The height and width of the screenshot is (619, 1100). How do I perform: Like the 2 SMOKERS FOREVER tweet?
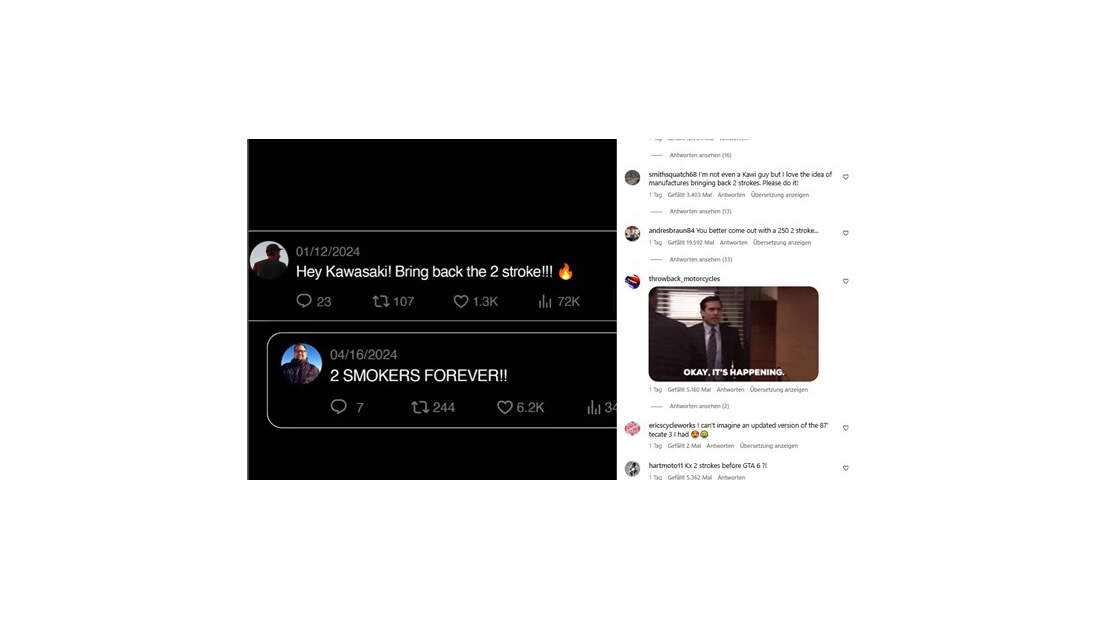tap(504, 407)
